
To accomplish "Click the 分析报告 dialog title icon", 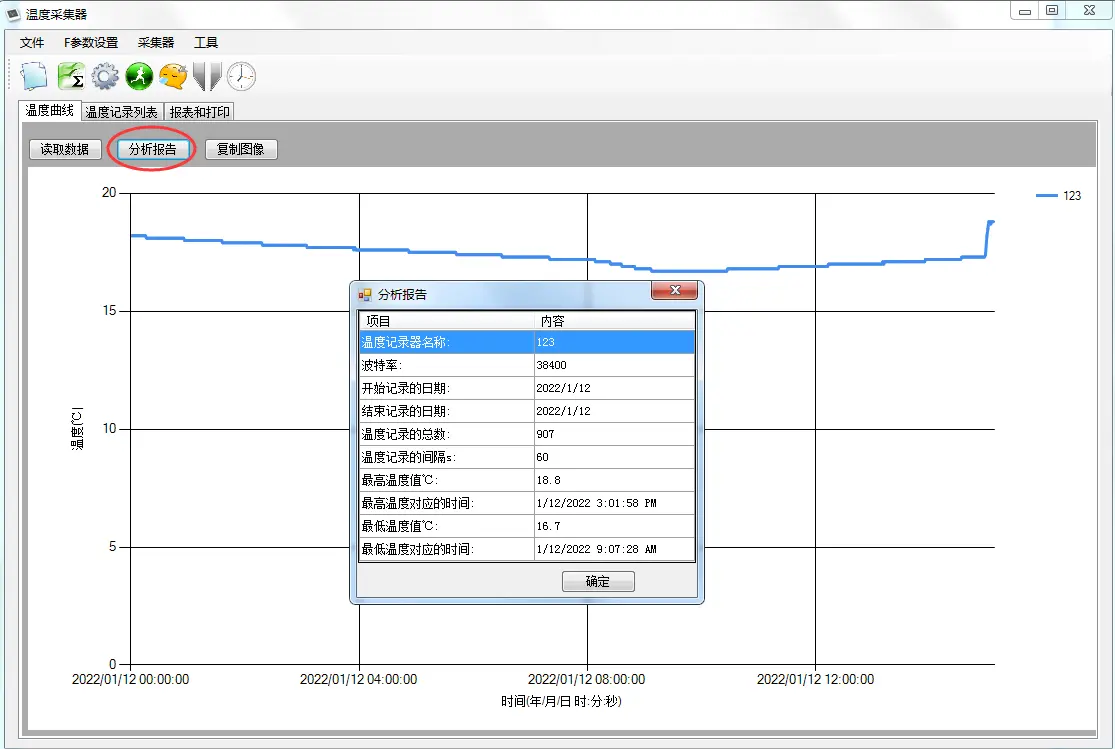I will click(x=365, y=295).
